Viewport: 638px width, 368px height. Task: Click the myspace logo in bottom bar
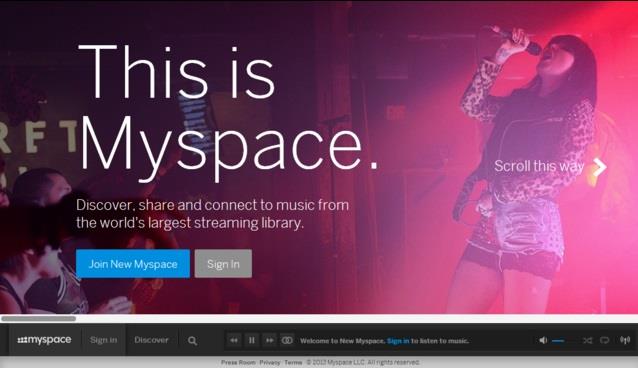tap(44, 340)
